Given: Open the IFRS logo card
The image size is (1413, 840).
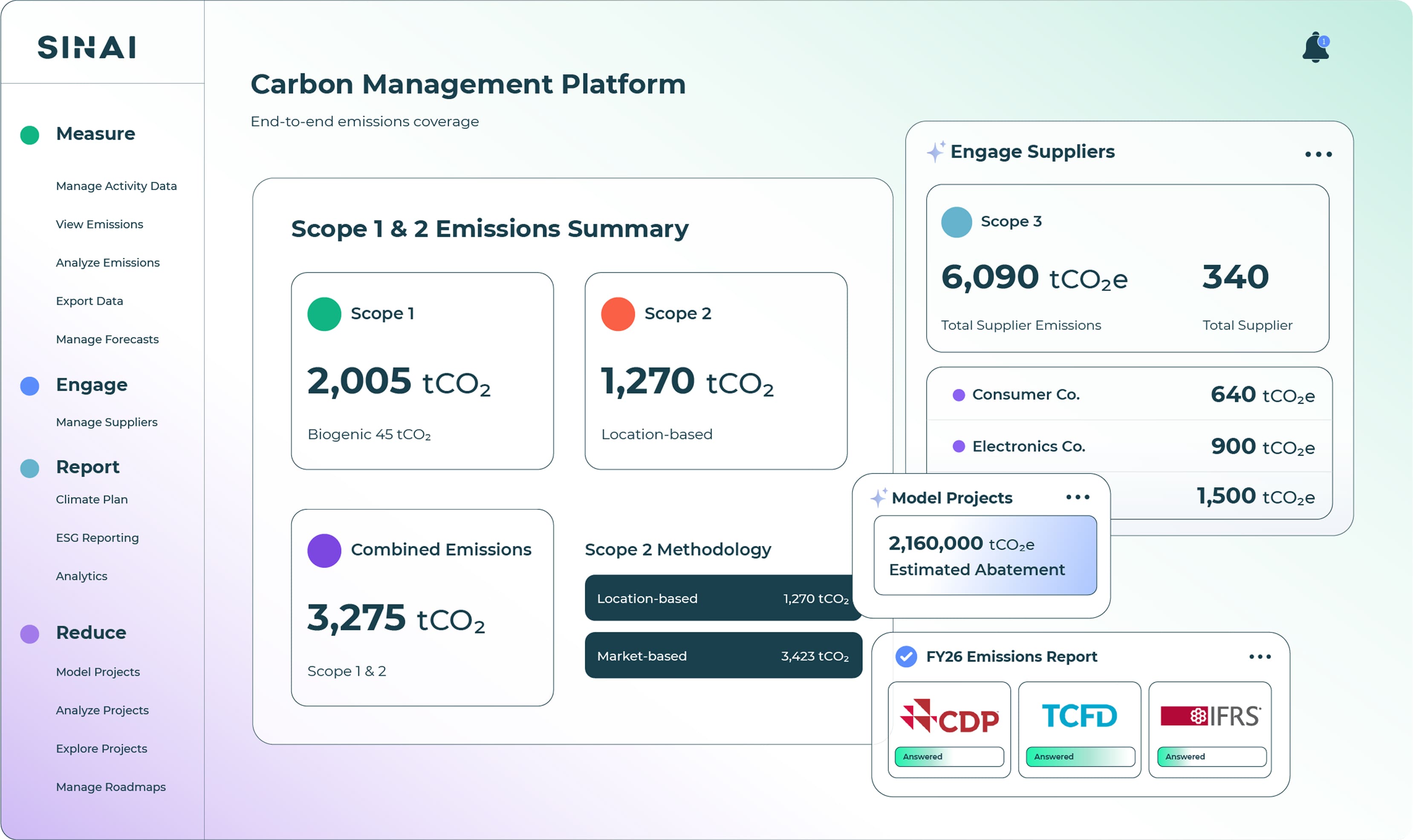Looking at the screenshot, I should [x=1210, y=730].
